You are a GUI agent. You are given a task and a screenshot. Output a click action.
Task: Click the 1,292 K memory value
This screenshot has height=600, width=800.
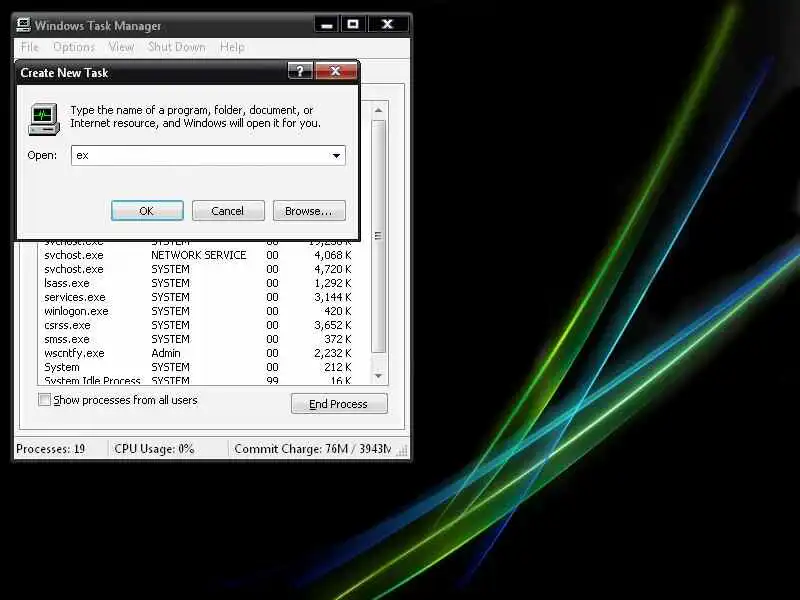(x=333, y=283)
